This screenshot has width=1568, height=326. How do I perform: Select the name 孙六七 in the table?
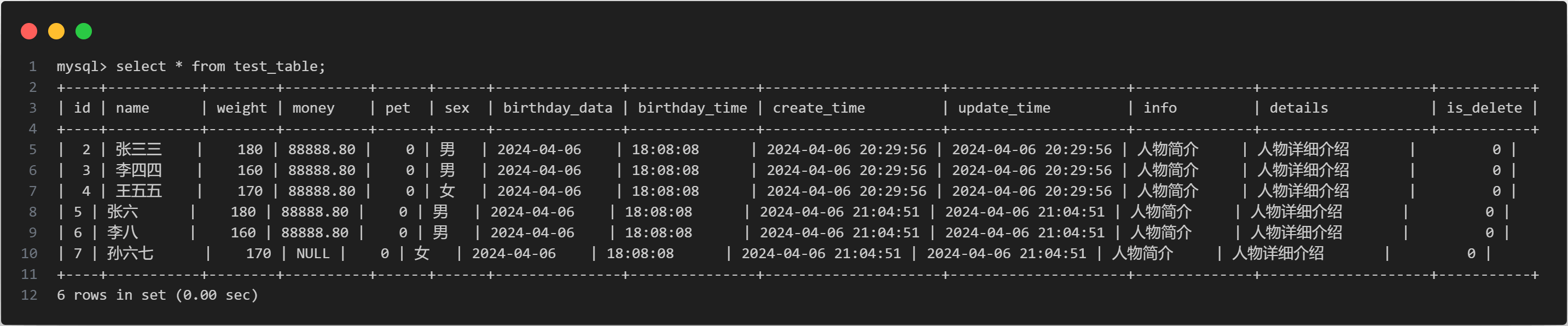click(x=130, y=254)
